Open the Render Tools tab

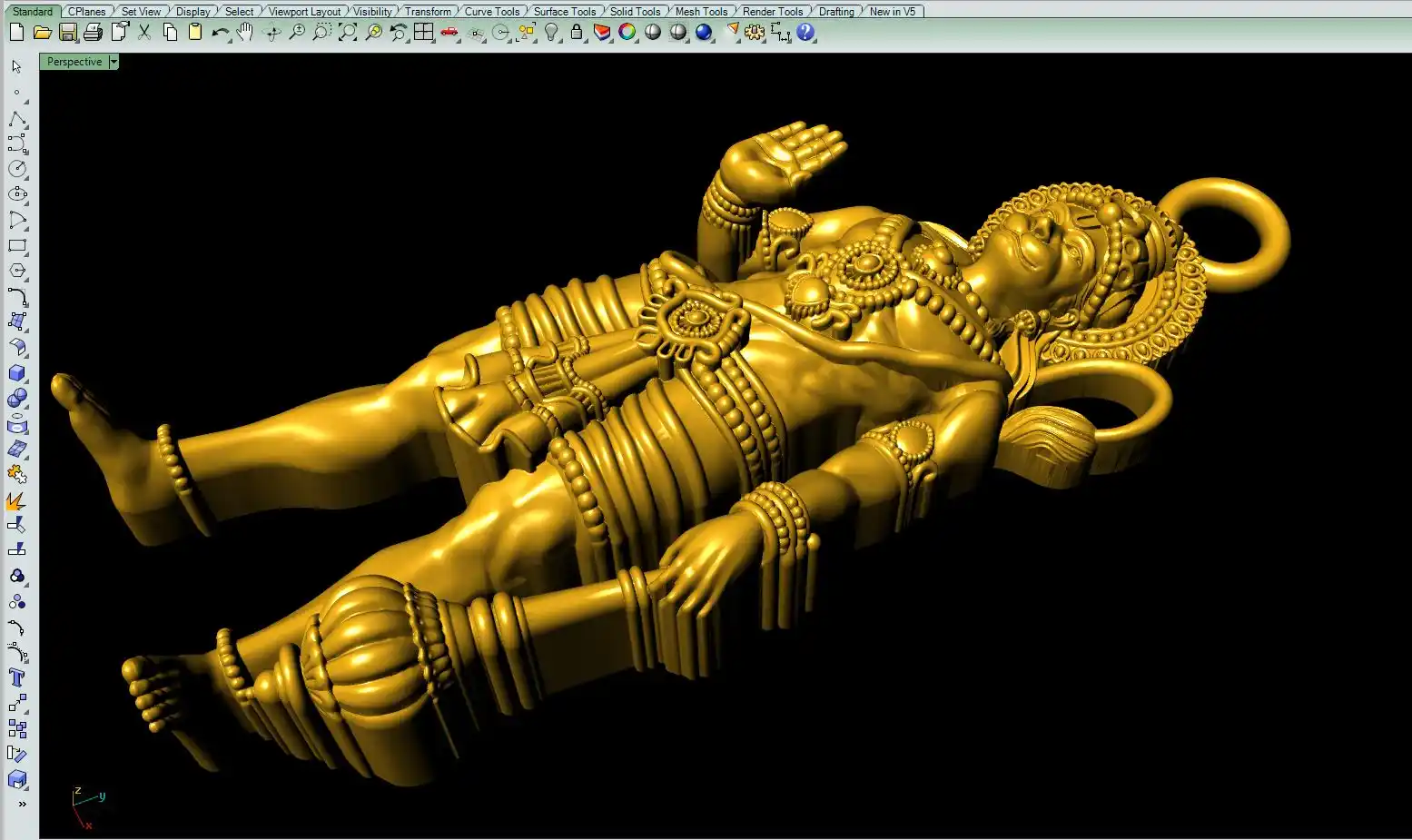pyautogui.click(x=773, y=12)
